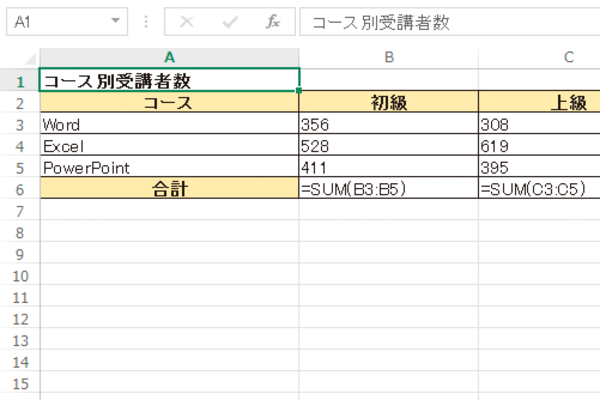Viewport: 600px width, 400px height.
Task: Select the row 2 header
Action: (20, 103)
